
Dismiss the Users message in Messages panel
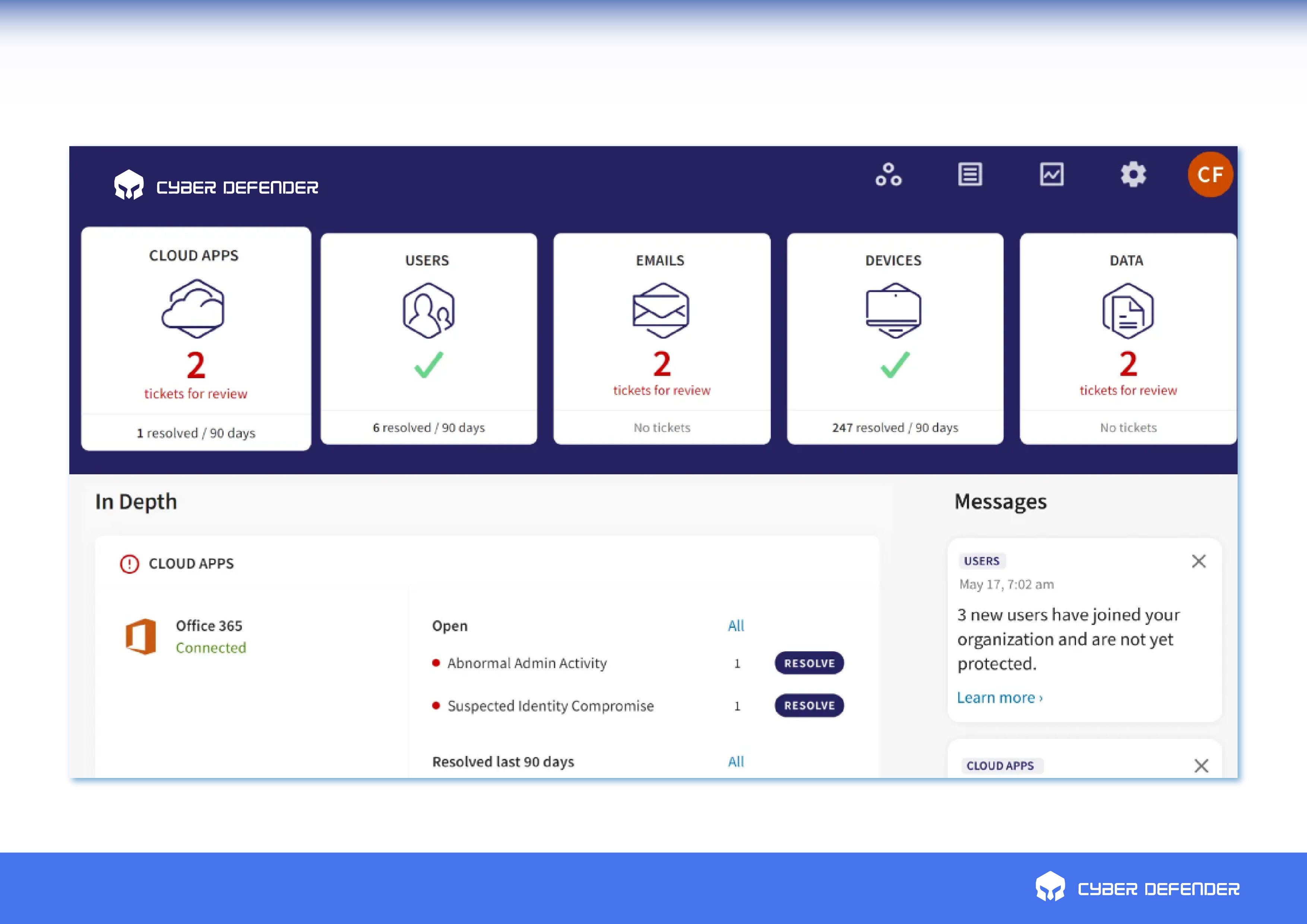click(1199, 561)
